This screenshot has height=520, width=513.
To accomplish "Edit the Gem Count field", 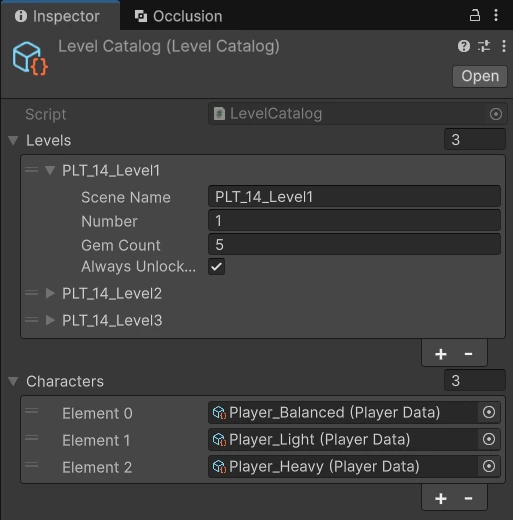I will [x=354, y=245].
